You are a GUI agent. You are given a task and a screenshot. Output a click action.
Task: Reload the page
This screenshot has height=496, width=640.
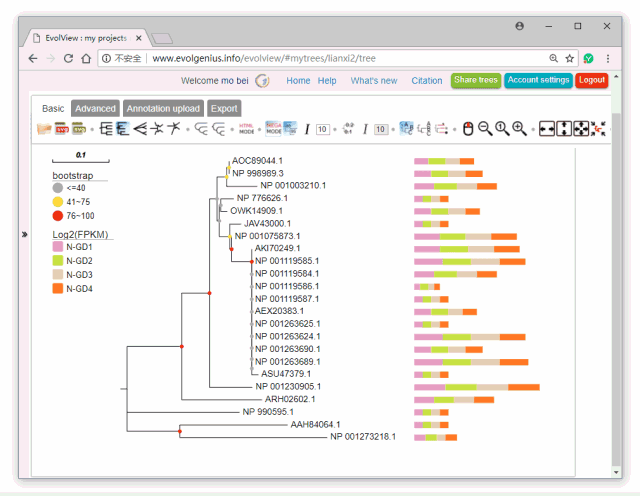(68, 58)
